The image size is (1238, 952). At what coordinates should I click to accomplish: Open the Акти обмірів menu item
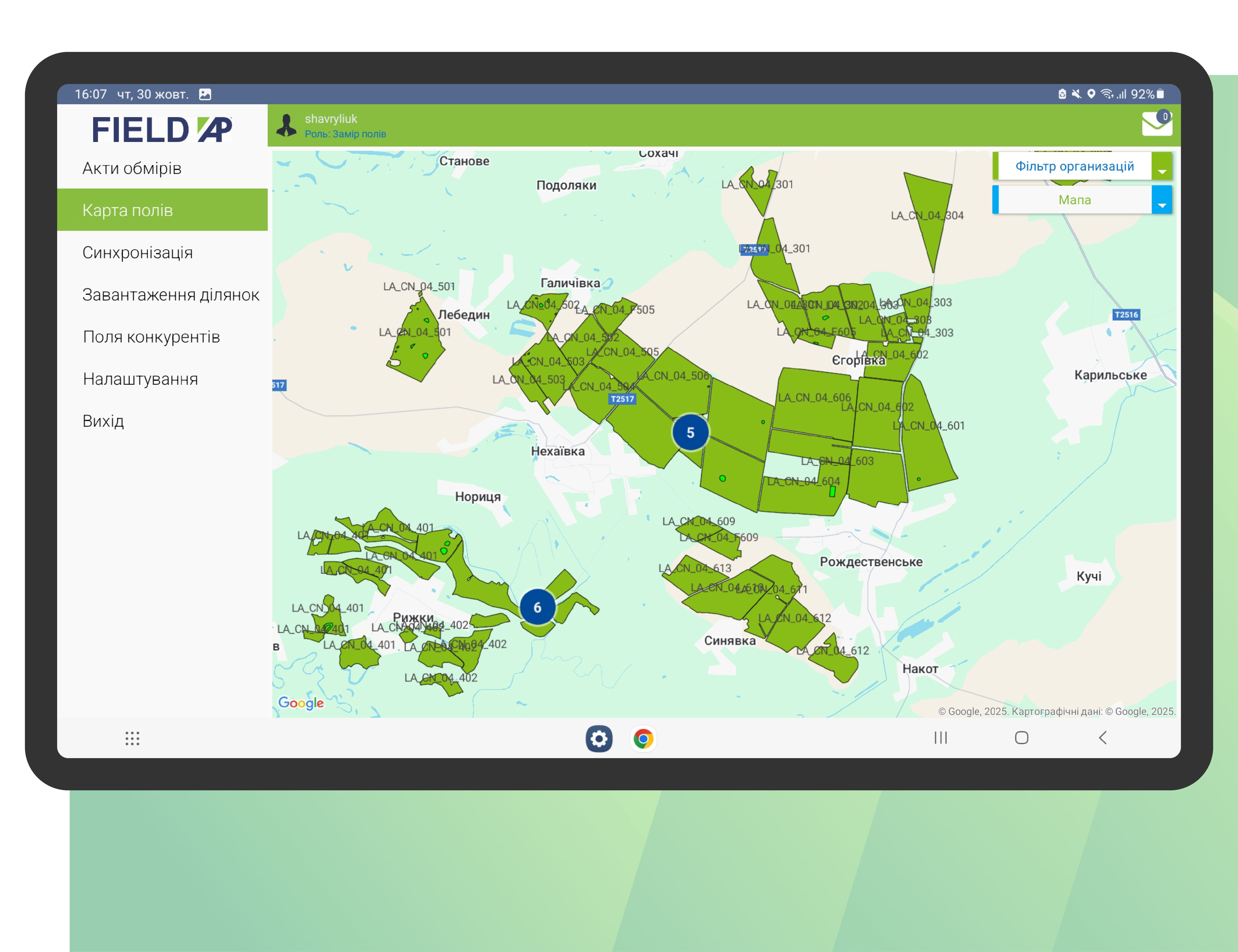click(x=132, y=168)
